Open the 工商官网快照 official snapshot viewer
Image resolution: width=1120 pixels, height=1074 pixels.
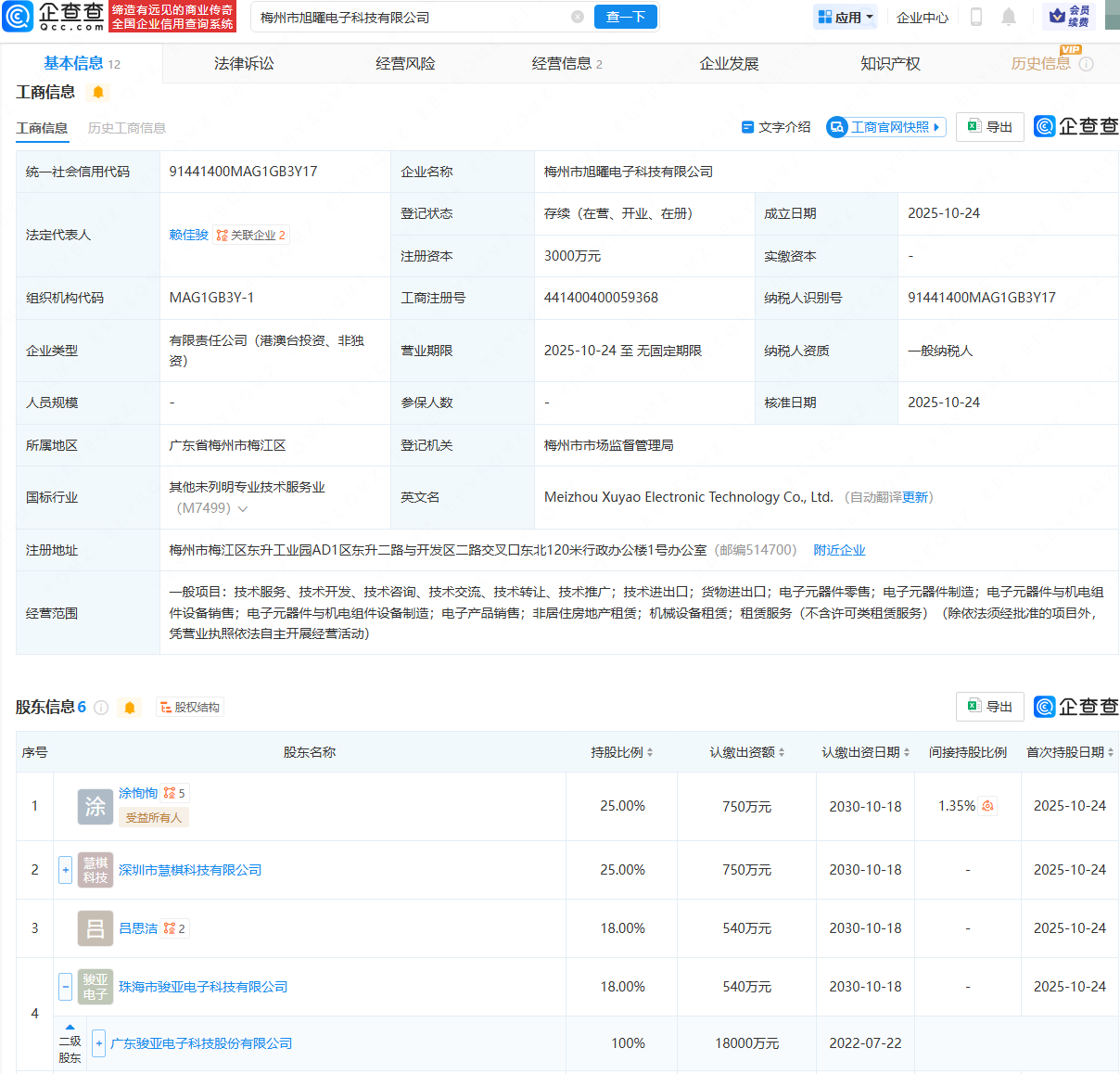tap(885, 127)
